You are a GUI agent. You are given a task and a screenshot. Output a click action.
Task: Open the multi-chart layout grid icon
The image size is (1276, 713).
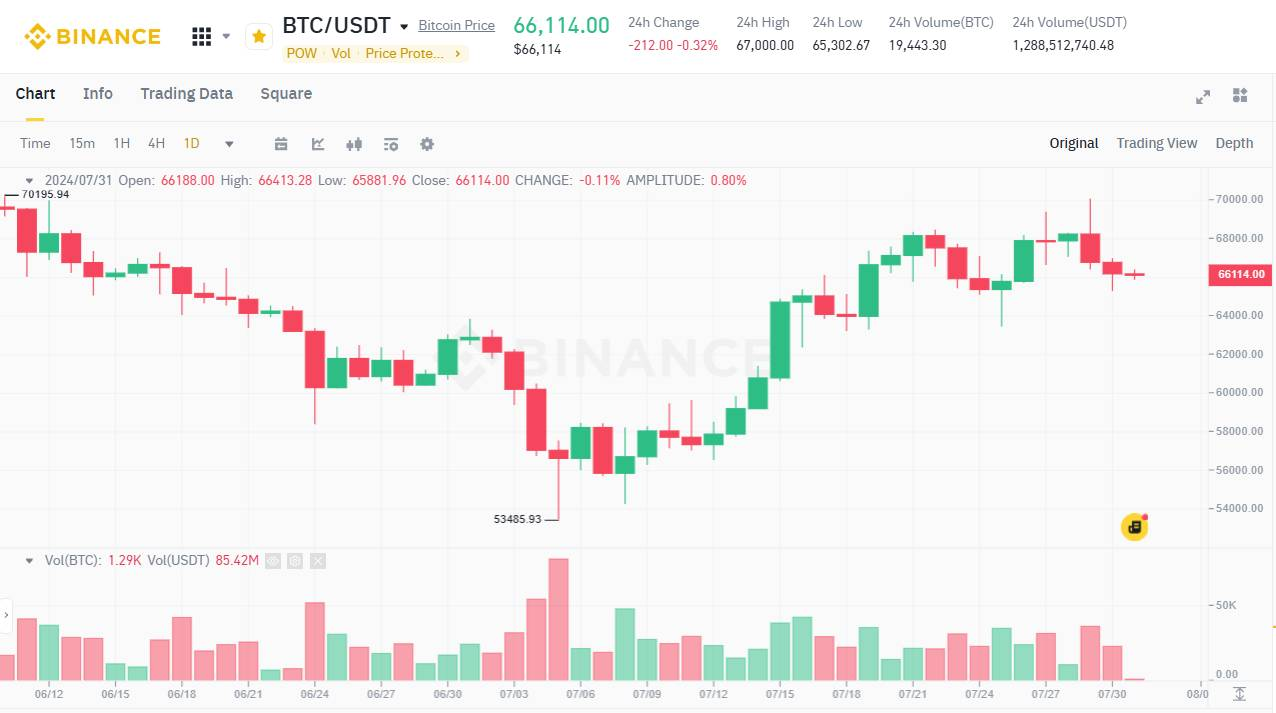[1240, 95]
